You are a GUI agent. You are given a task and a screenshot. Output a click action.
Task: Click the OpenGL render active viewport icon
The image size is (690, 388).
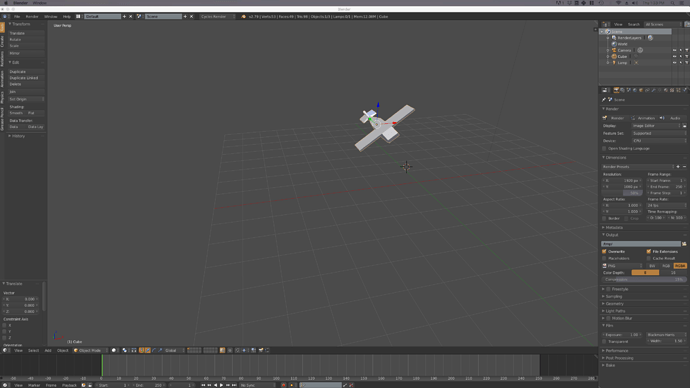261,351
